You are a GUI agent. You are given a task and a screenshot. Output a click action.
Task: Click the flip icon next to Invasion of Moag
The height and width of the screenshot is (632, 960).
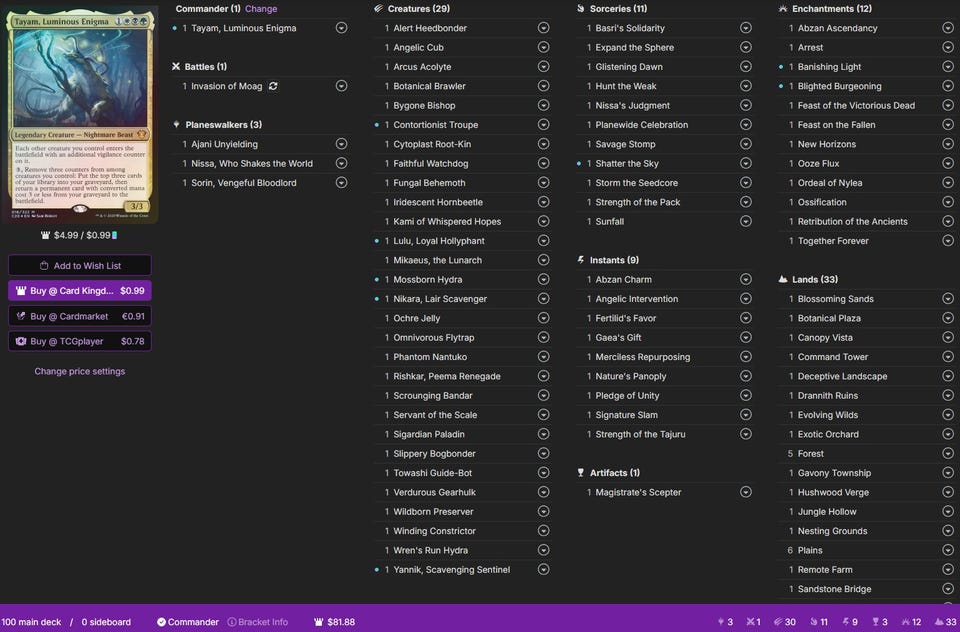tap(273, 86)
